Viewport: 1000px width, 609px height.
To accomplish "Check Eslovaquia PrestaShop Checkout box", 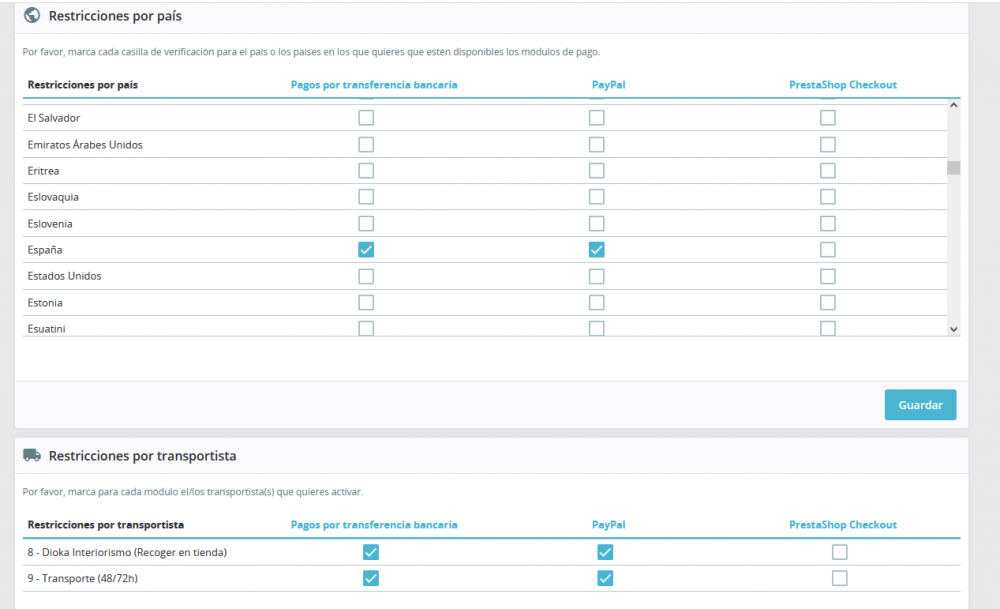I will click(x=828, y=197).
